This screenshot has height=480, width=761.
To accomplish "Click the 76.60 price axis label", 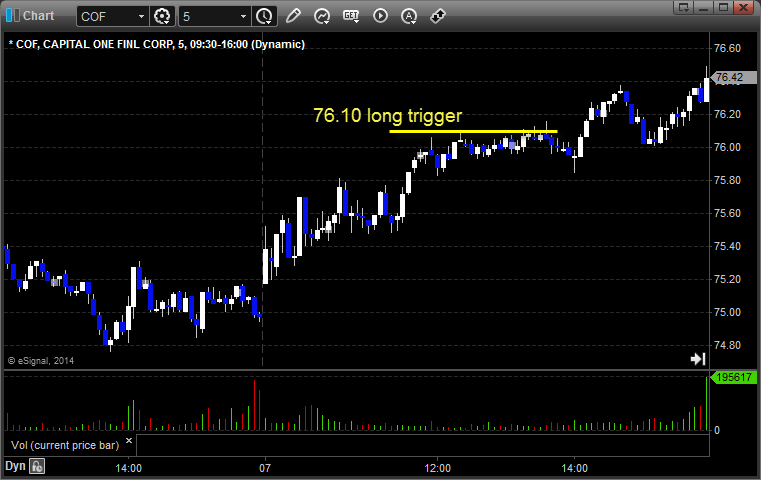I will 728,48.
